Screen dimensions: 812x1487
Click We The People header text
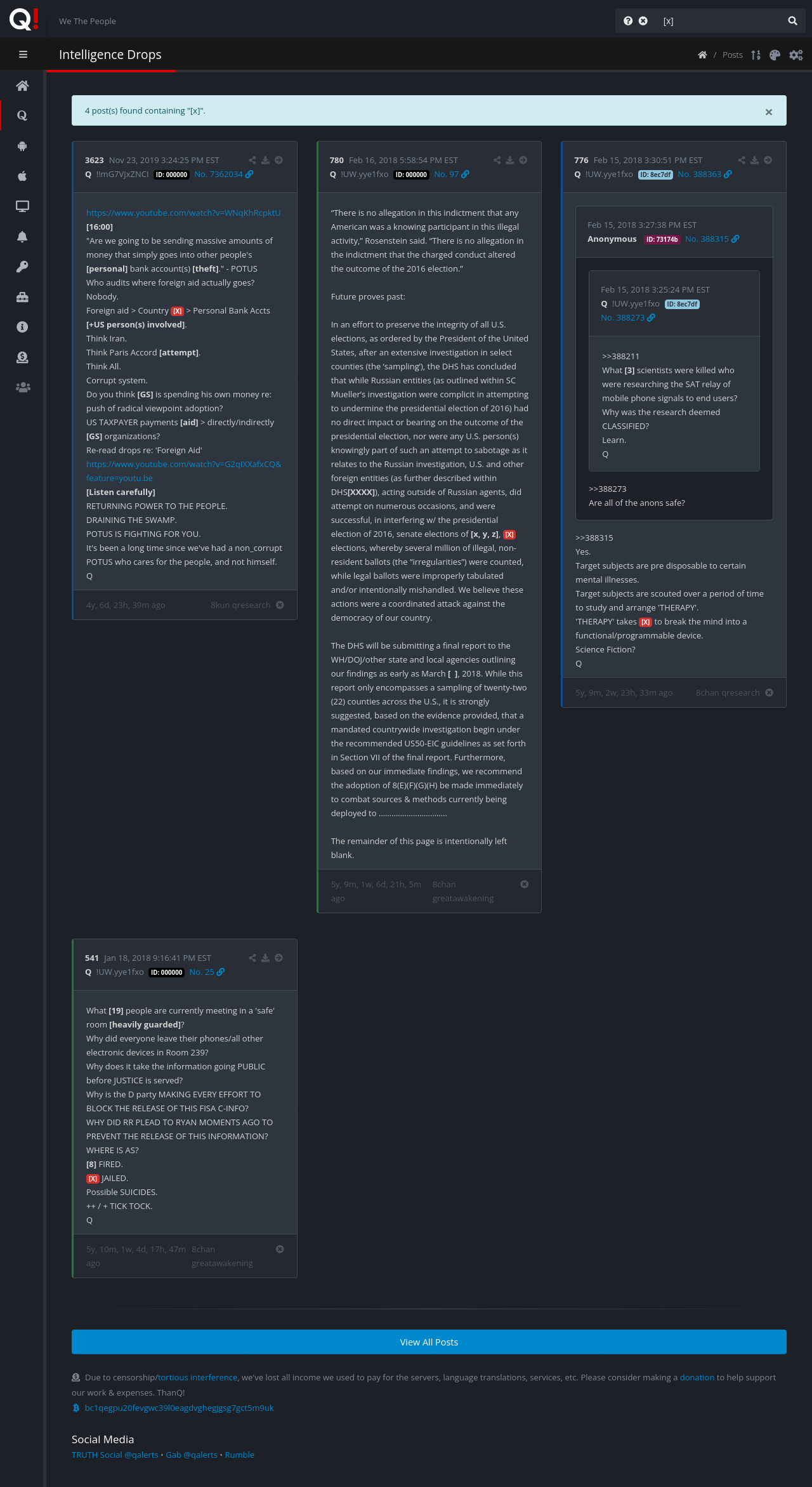point(88,21)
